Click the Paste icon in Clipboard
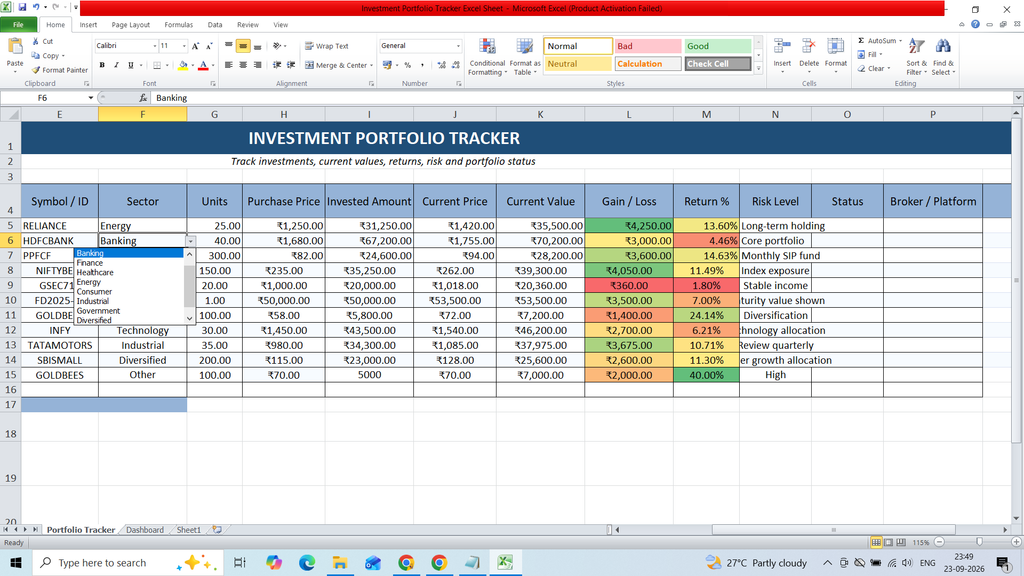1024x576 pixels. [14, 48]
